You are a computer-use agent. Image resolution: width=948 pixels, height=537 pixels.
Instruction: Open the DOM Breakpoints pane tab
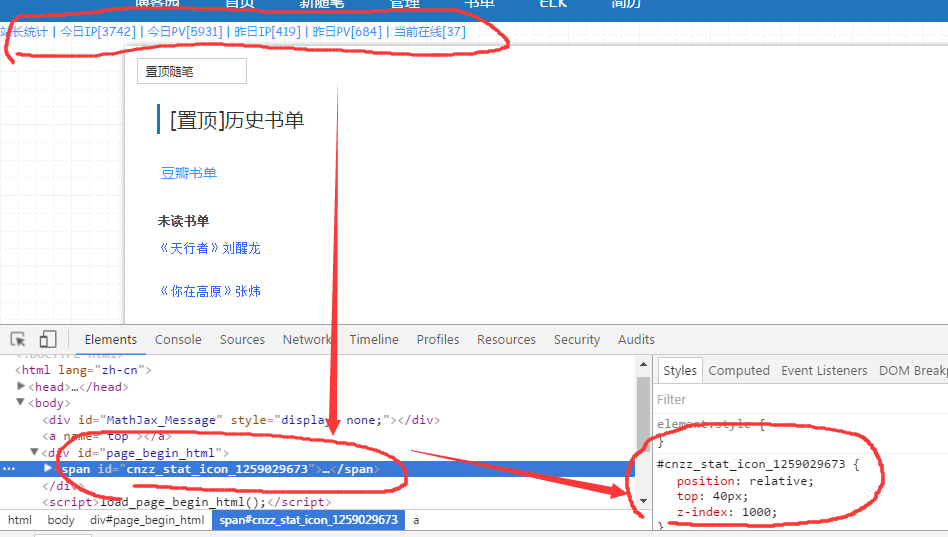point(913,370)
